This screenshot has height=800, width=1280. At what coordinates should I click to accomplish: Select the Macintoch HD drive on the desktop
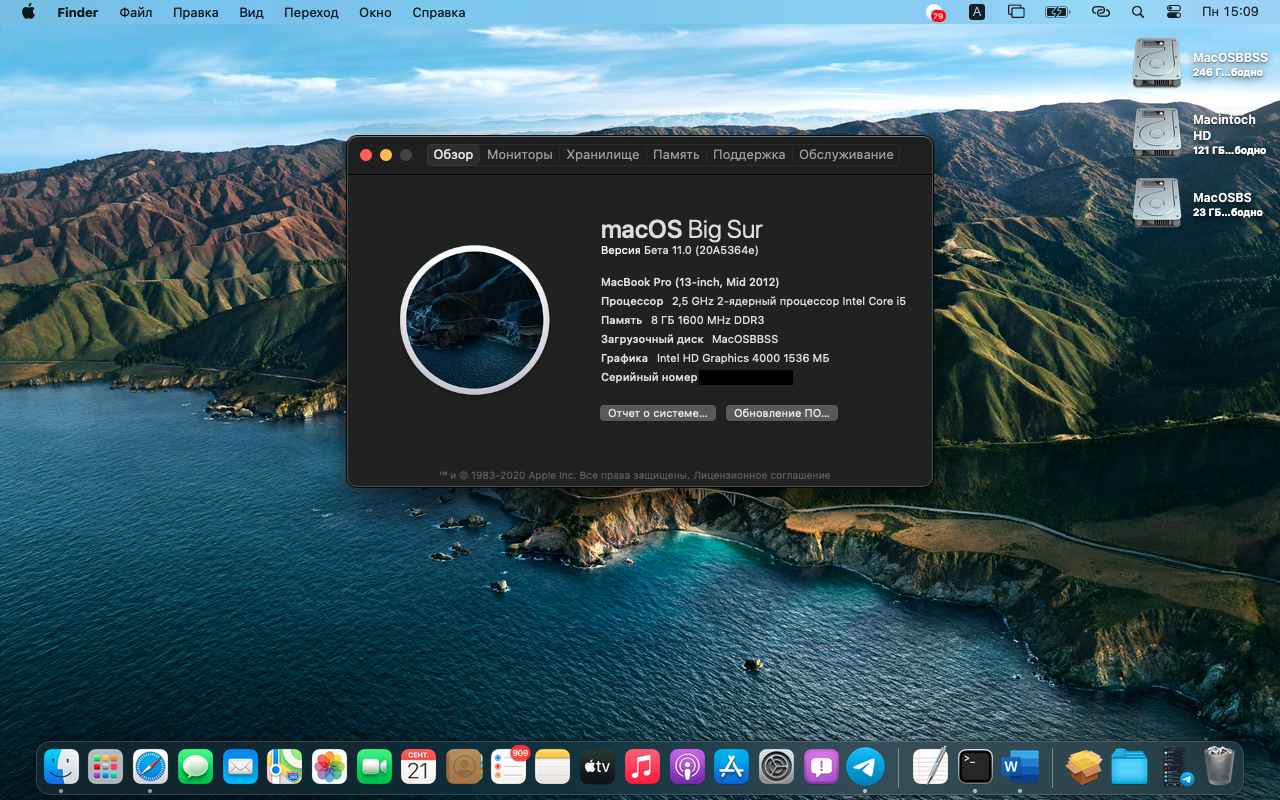pos(1157,133)
